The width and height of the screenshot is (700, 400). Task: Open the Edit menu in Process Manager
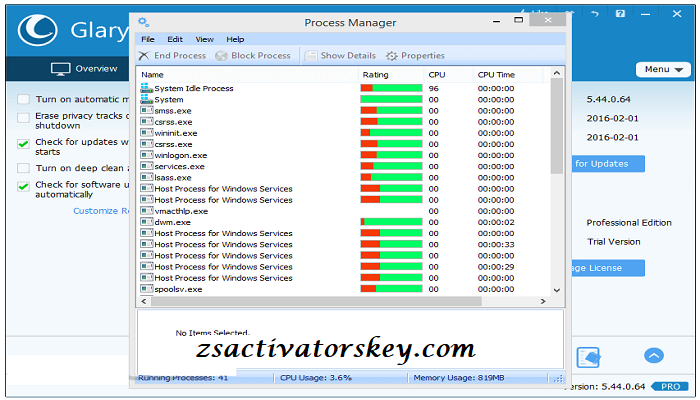[175, 39]
